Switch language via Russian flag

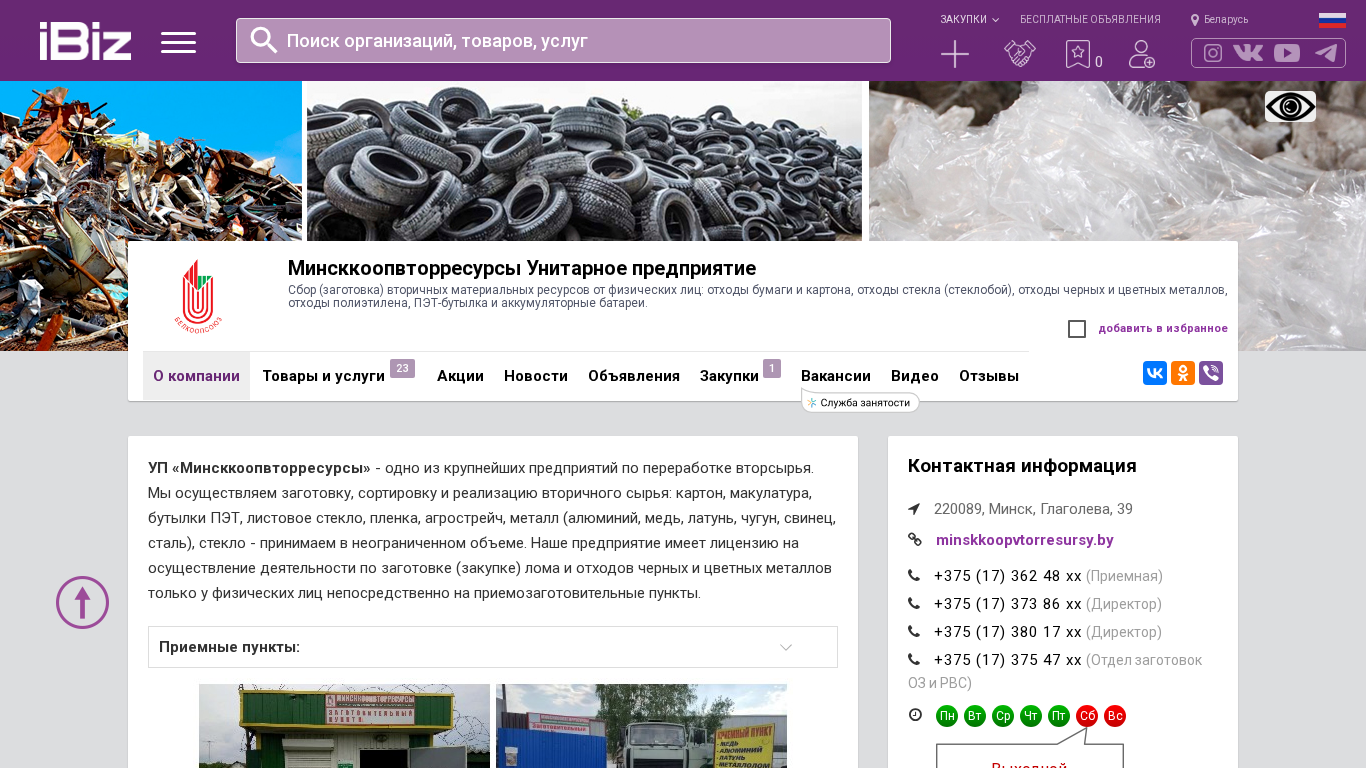pos(1332,20)
